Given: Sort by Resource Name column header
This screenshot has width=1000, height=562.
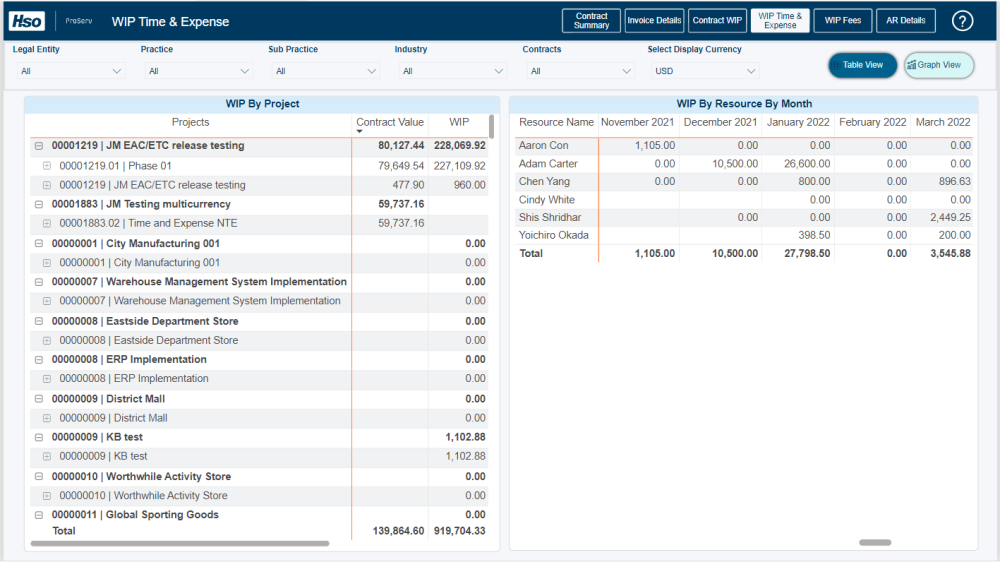Looking at the screenshot, I should (556, 122).
